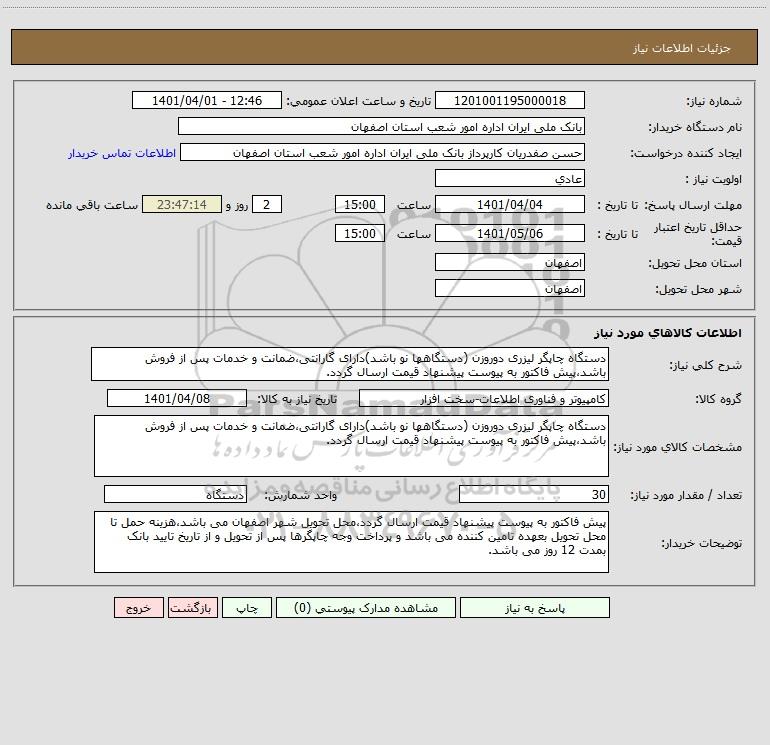Screen dimensions: 770x745
Task: Click the گروه کالا field
Action: (484, 399)
